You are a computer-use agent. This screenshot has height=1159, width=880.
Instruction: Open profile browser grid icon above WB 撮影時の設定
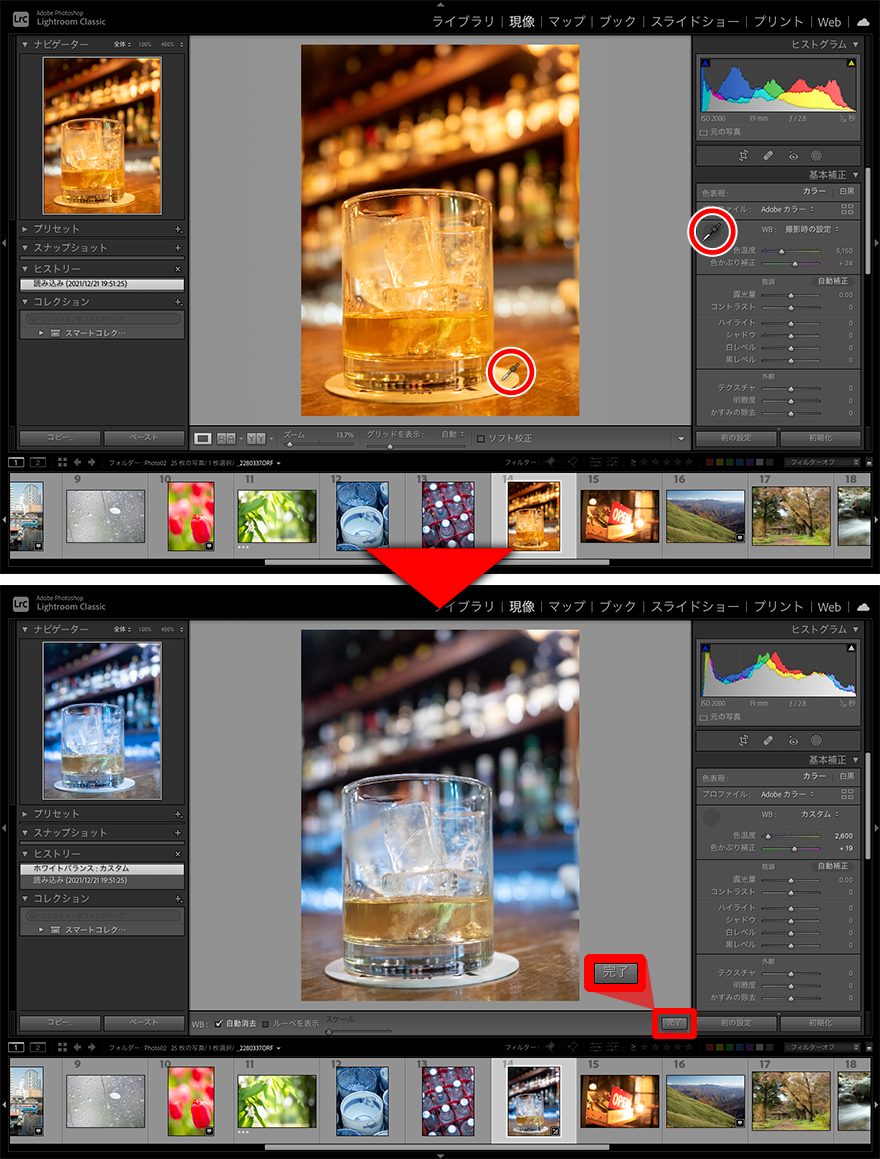(x=848, y=209)
